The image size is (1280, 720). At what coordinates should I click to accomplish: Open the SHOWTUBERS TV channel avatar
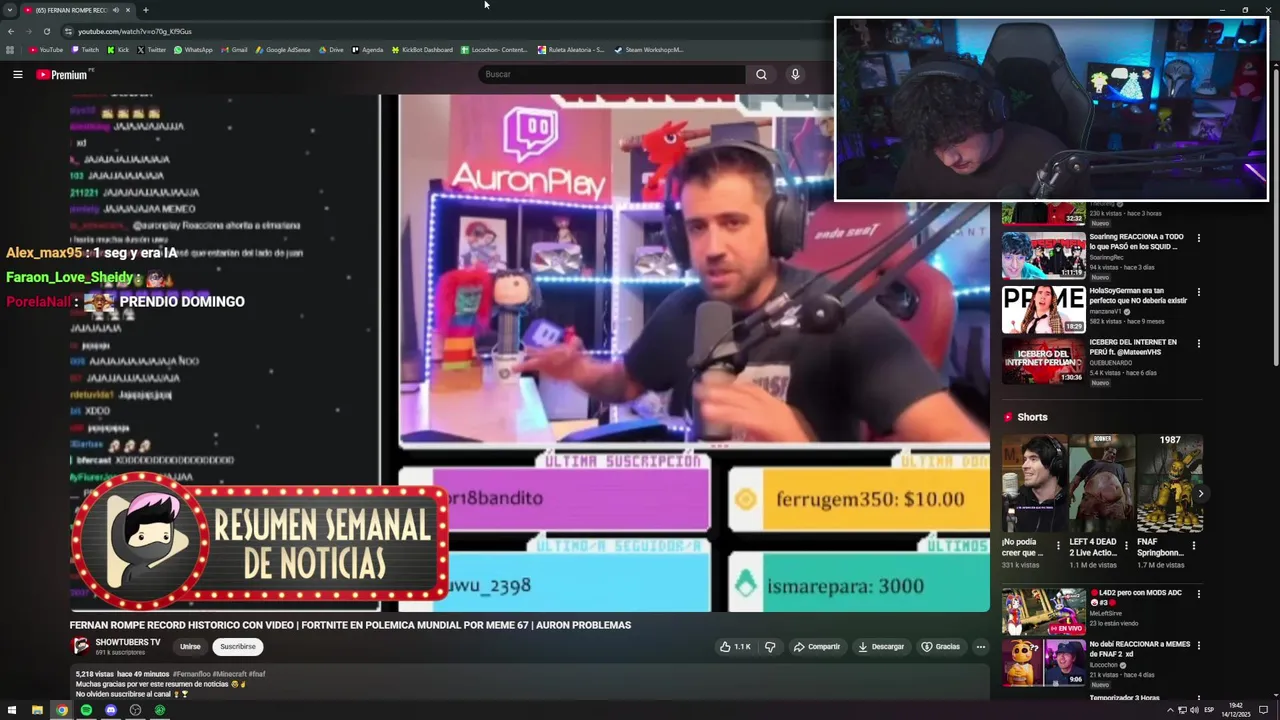pos(81,646)
